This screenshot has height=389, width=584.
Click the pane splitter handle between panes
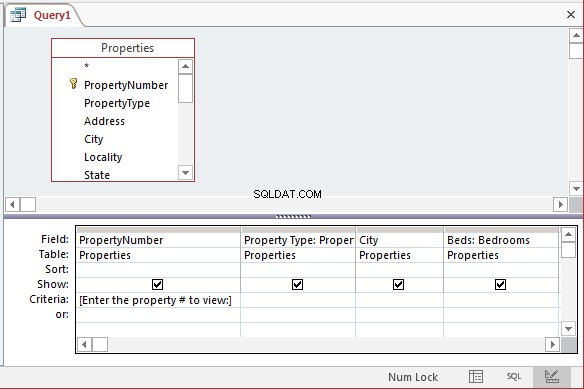[293, 216]
